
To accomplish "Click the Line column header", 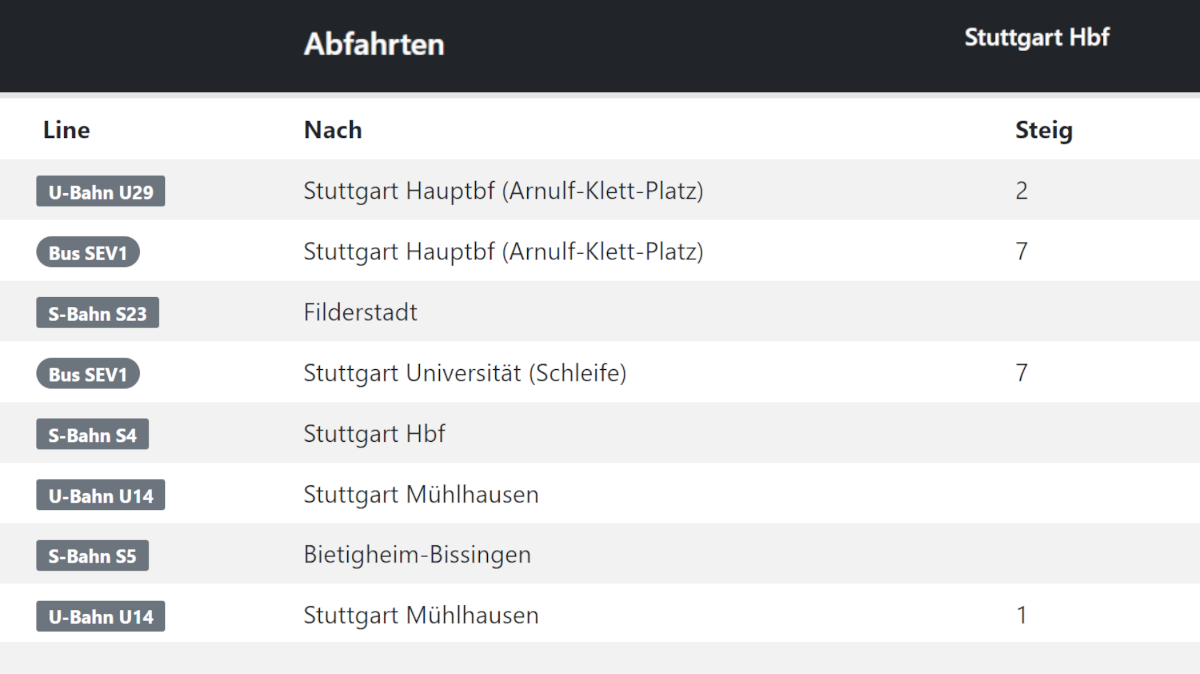I will (66, 130).
